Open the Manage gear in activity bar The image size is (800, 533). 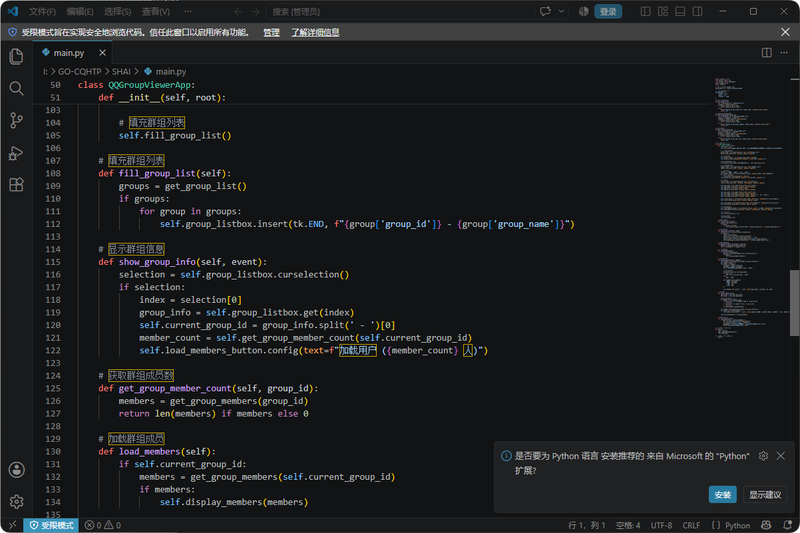tap(16, 502)
